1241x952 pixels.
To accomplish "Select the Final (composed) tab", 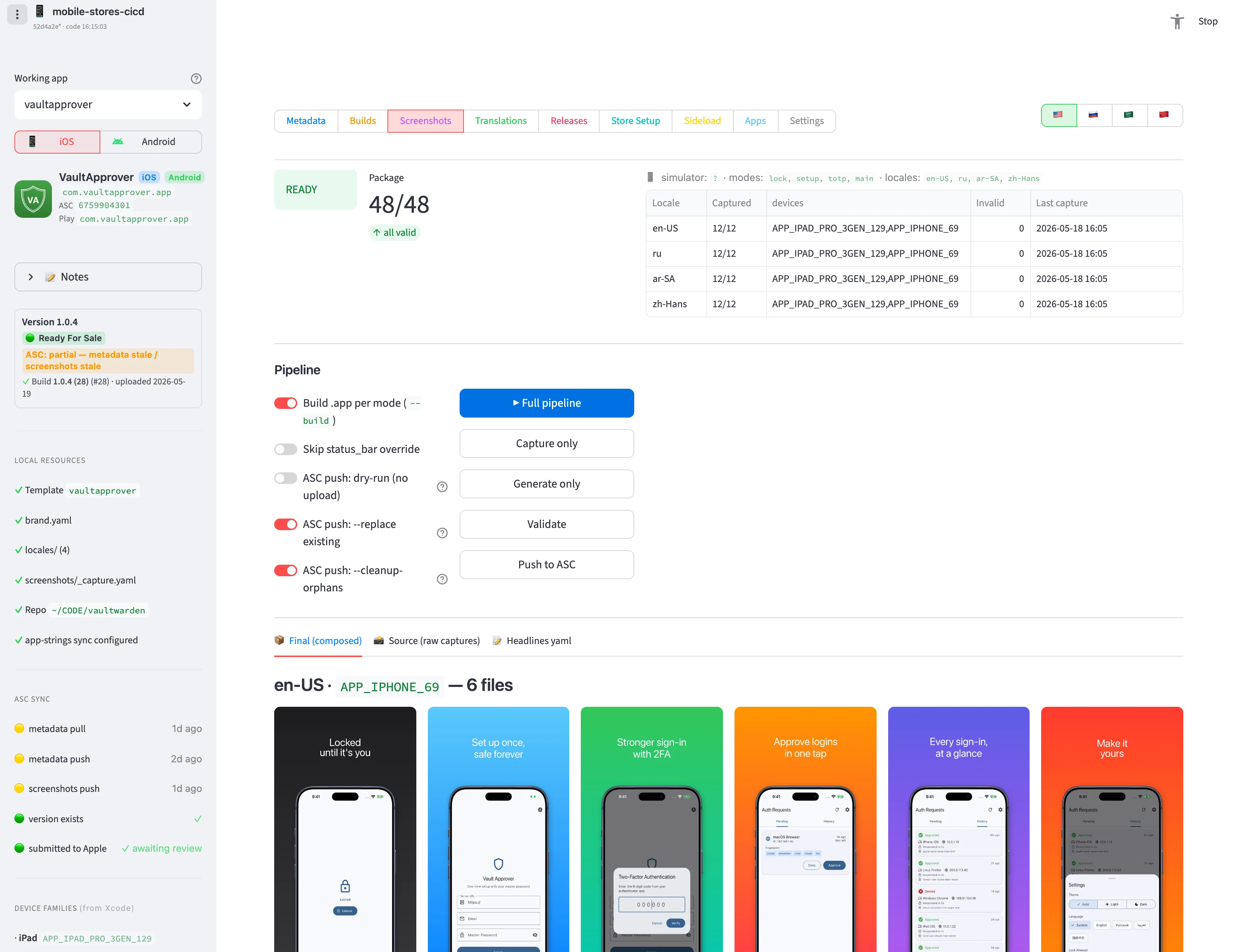I will 318,641.
